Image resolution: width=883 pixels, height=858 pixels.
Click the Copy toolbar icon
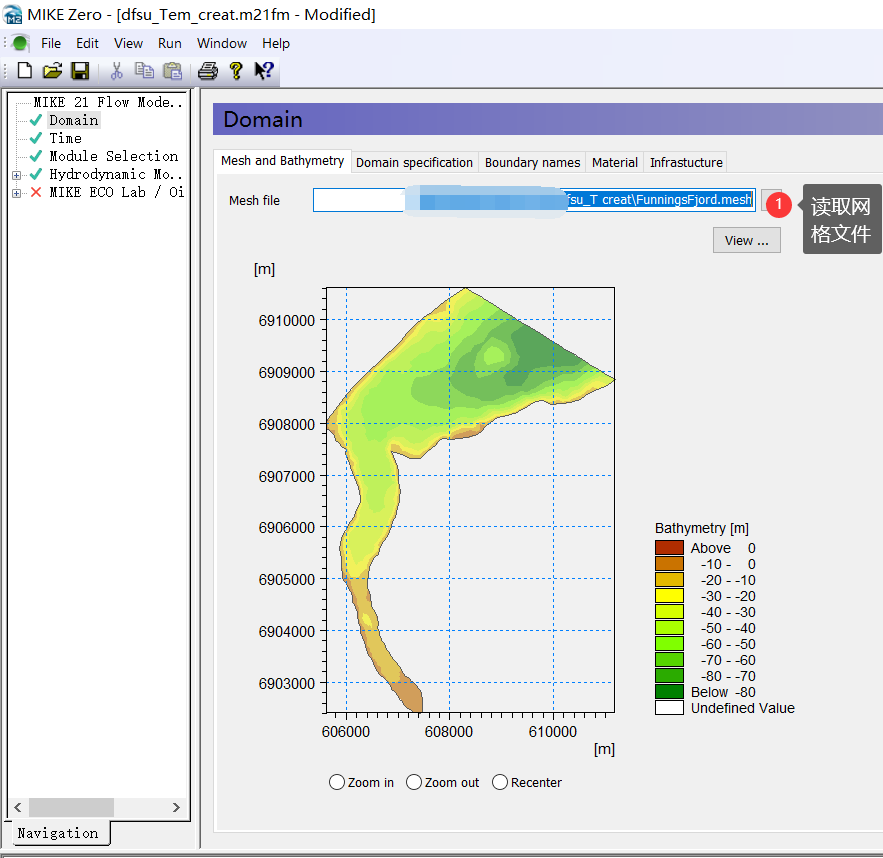point(144,71)
